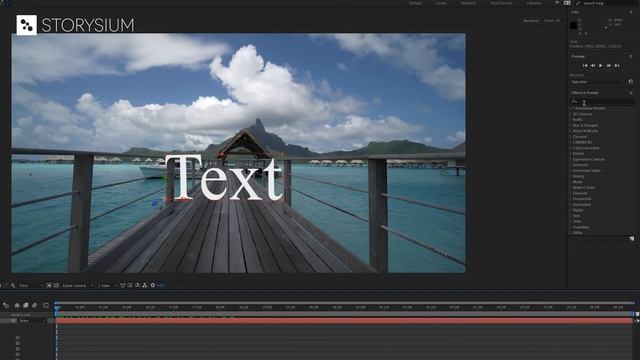This screenshot has width=640, height=360.
Task: Select the Transition effects category
Action: 581,227
